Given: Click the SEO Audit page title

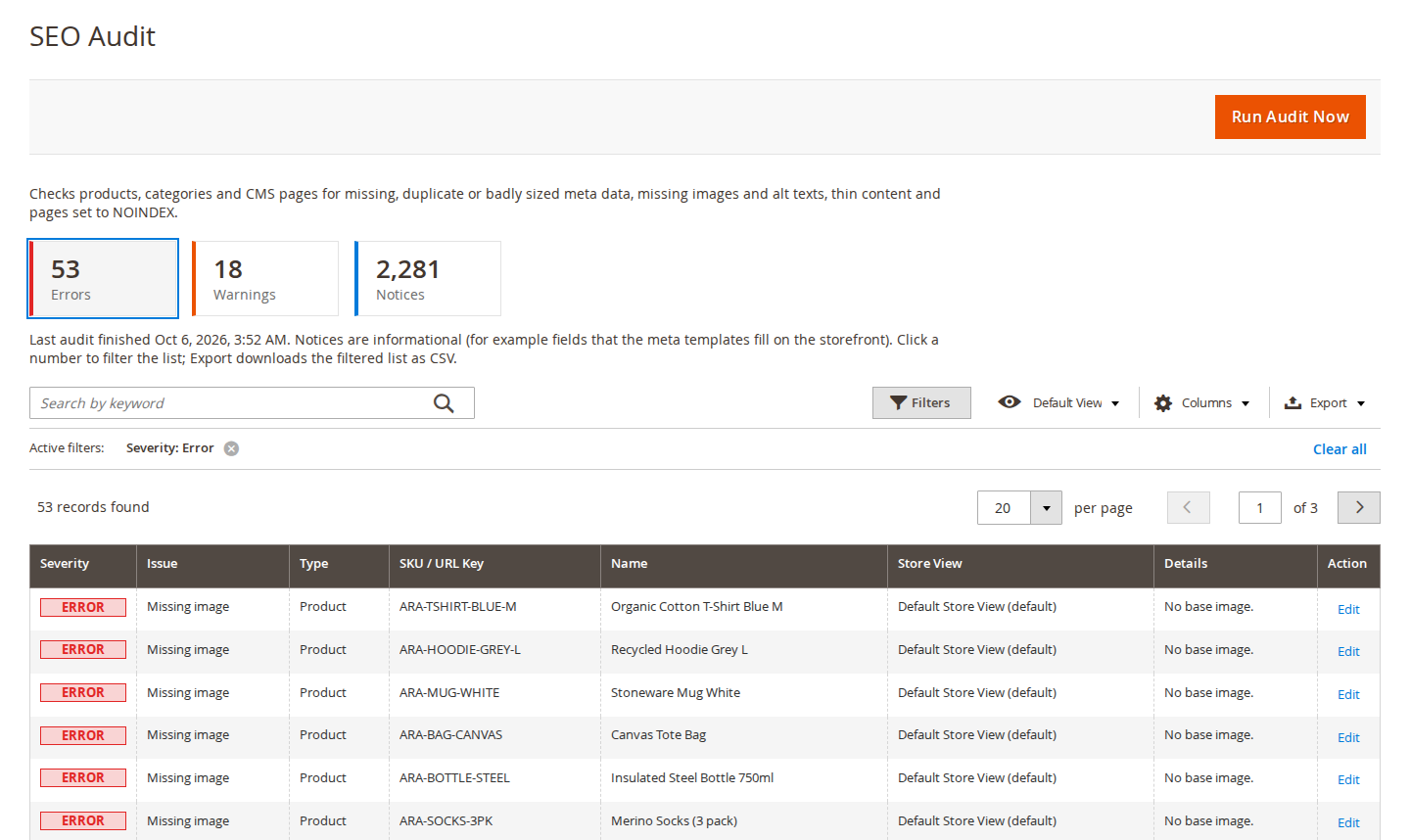Looking at the screenshot, I should click(x=92, y=36).
